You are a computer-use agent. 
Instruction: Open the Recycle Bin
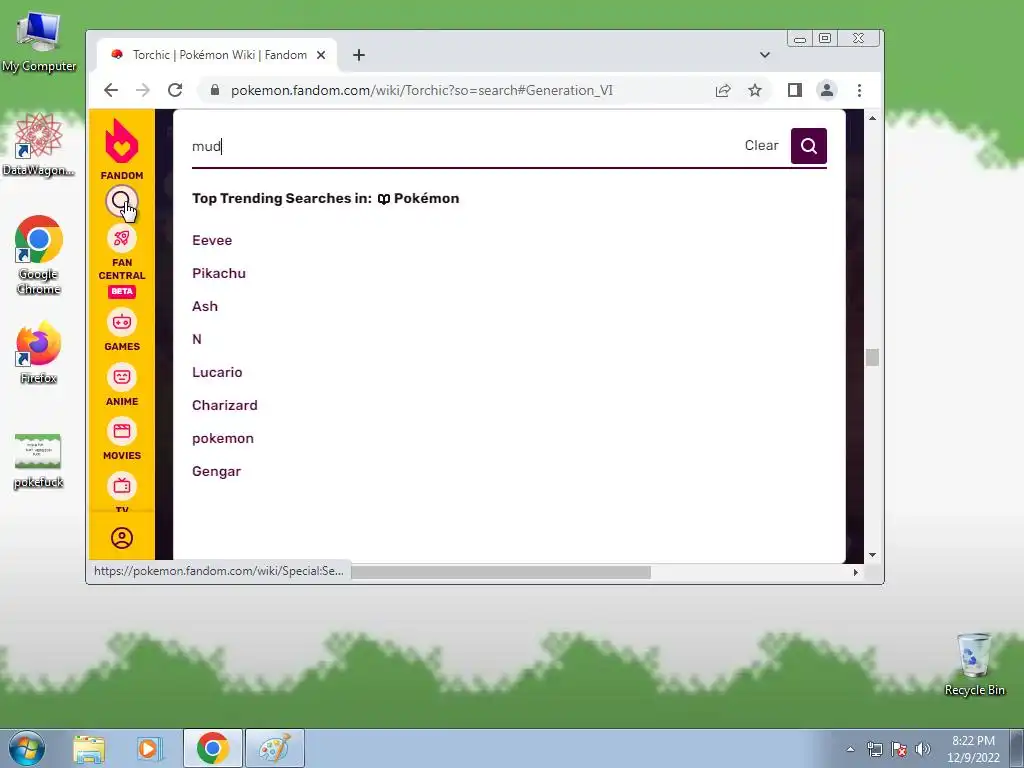(x=974, y=664)
